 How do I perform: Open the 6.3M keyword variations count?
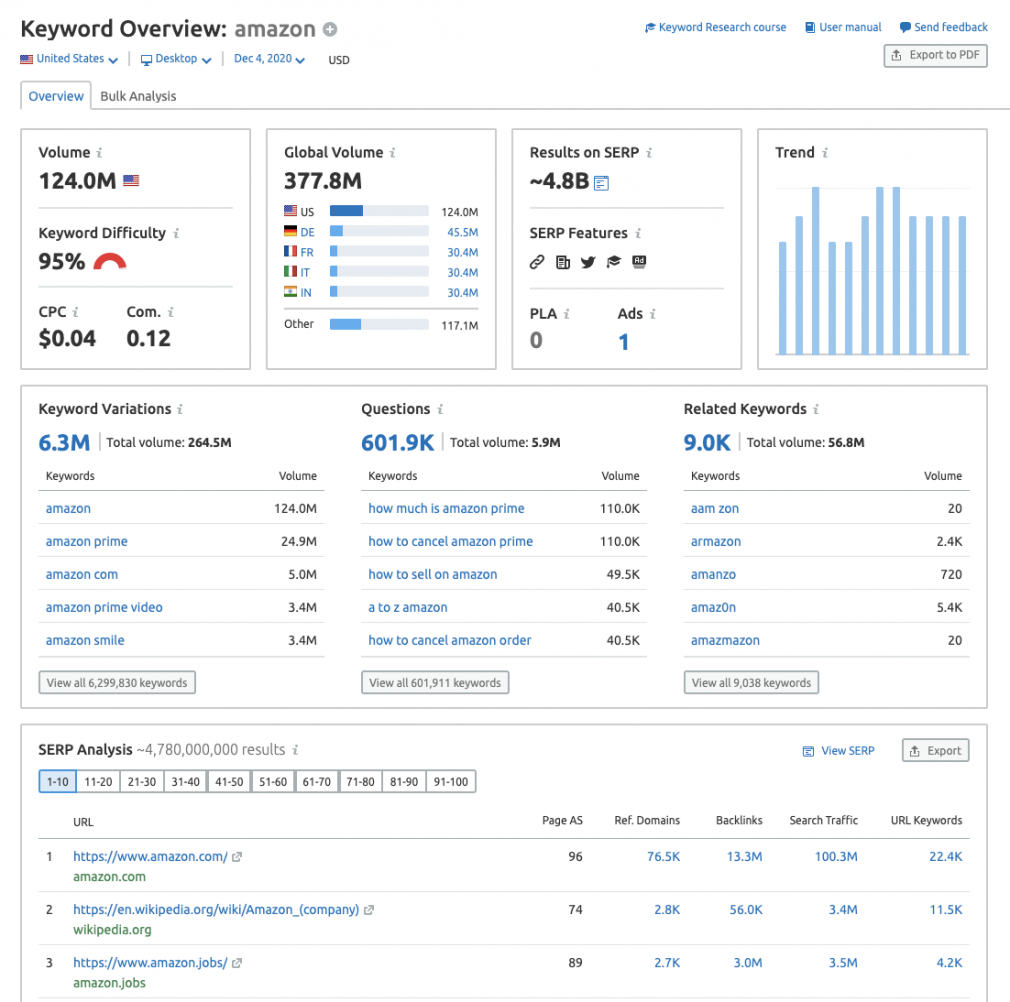[64, 443]
